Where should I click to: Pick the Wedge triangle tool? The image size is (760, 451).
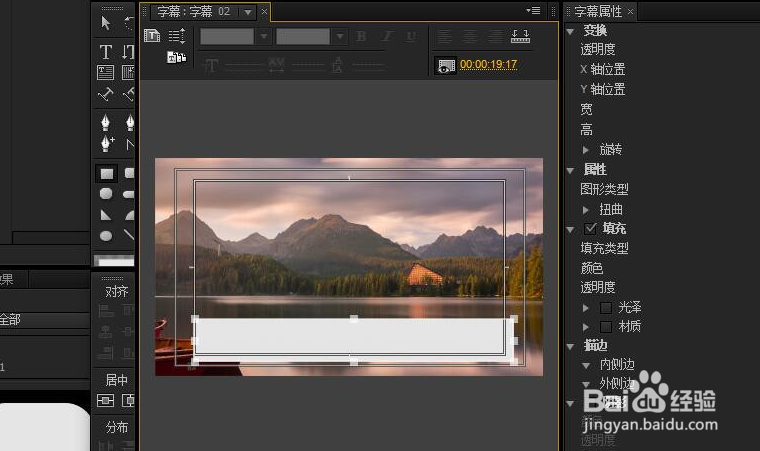click(106, 215)
